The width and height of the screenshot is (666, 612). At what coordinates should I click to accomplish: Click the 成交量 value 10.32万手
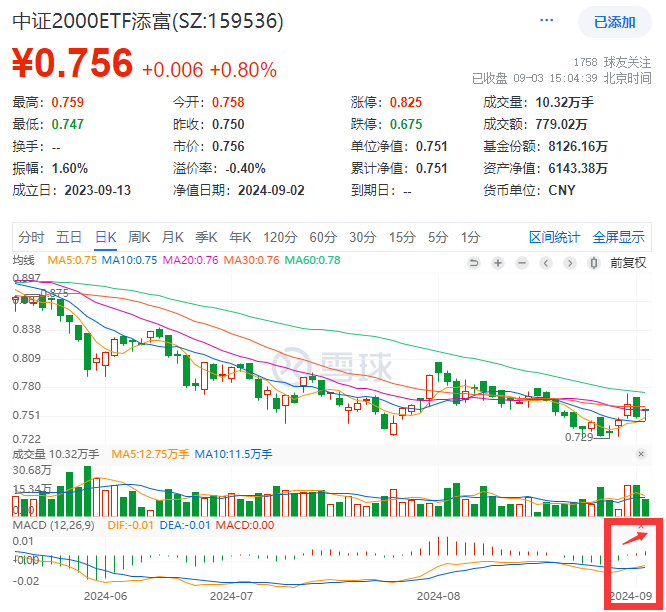pyautogui.click(x=564, y=102)
